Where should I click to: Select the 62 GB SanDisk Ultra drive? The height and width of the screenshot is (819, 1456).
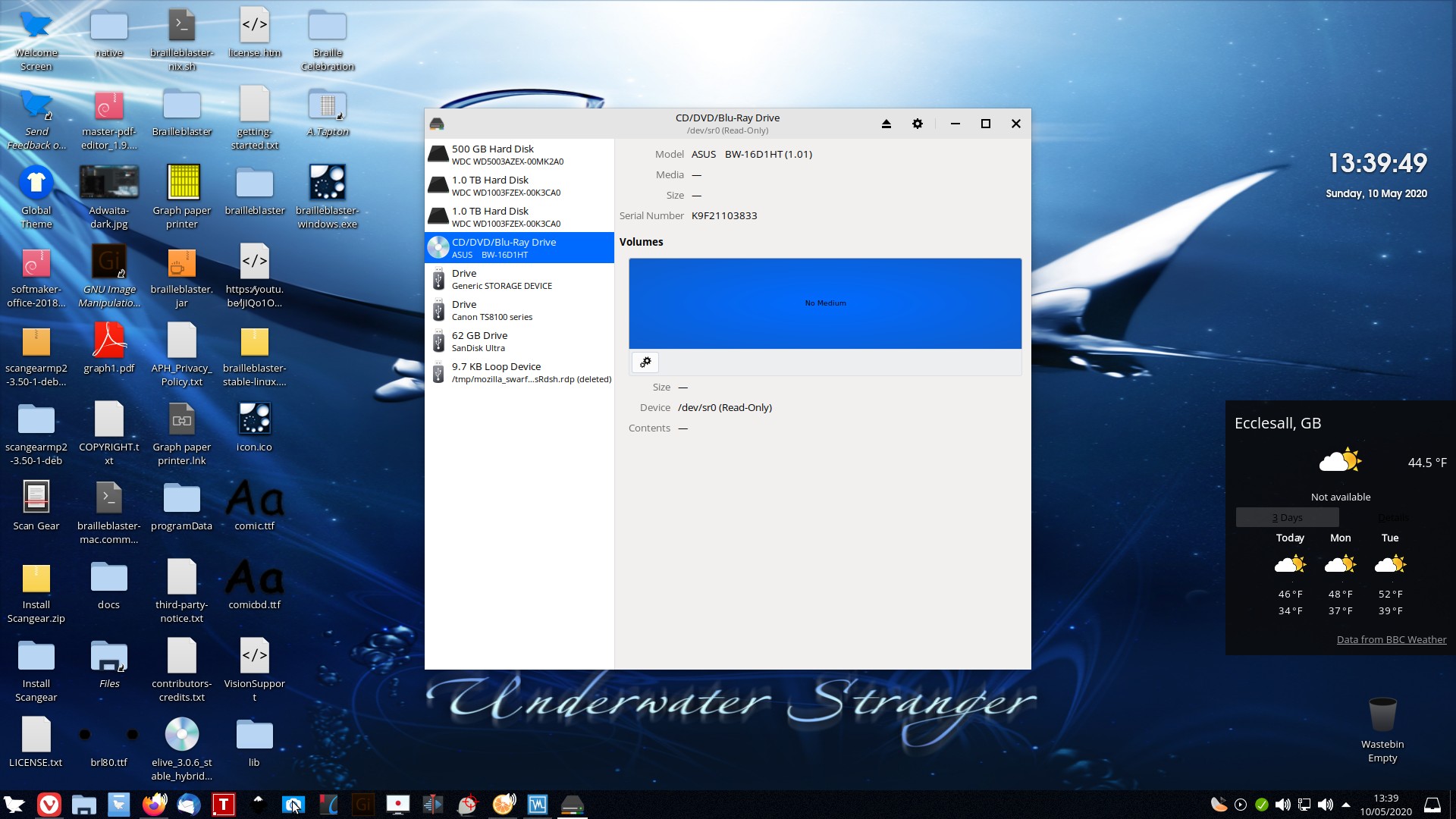coord(519,340)
